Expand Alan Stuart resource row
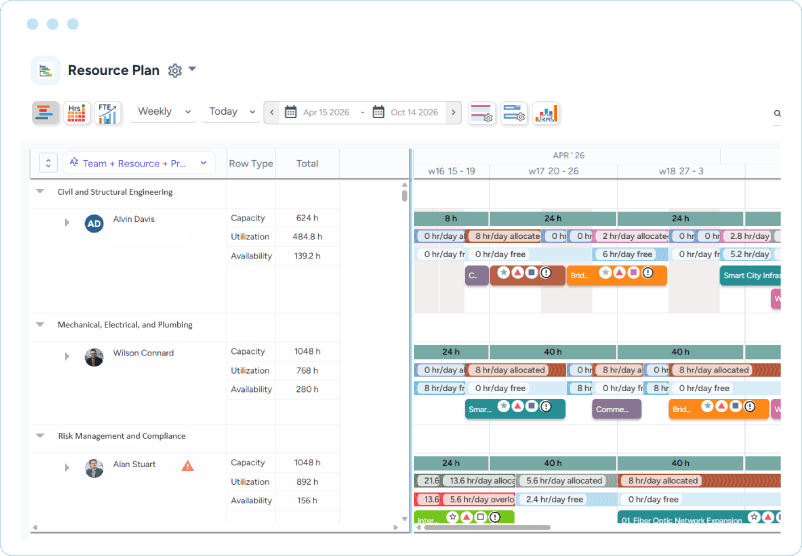This screenshot has width=802, height=556. point(66,468)
